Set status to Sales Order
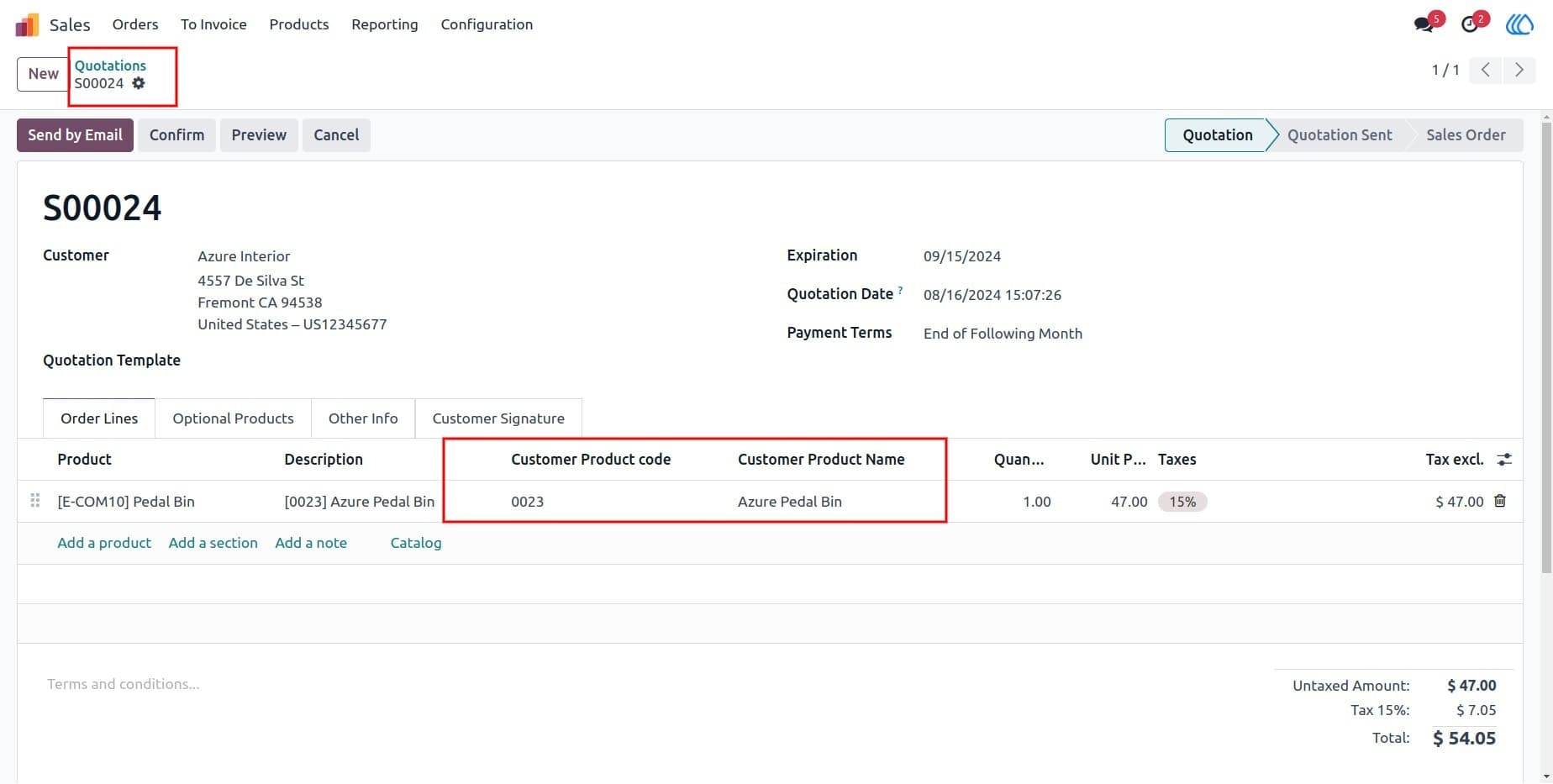Screen dimensions: 1553x784 pyautogui.click(x=1466, y=135)
